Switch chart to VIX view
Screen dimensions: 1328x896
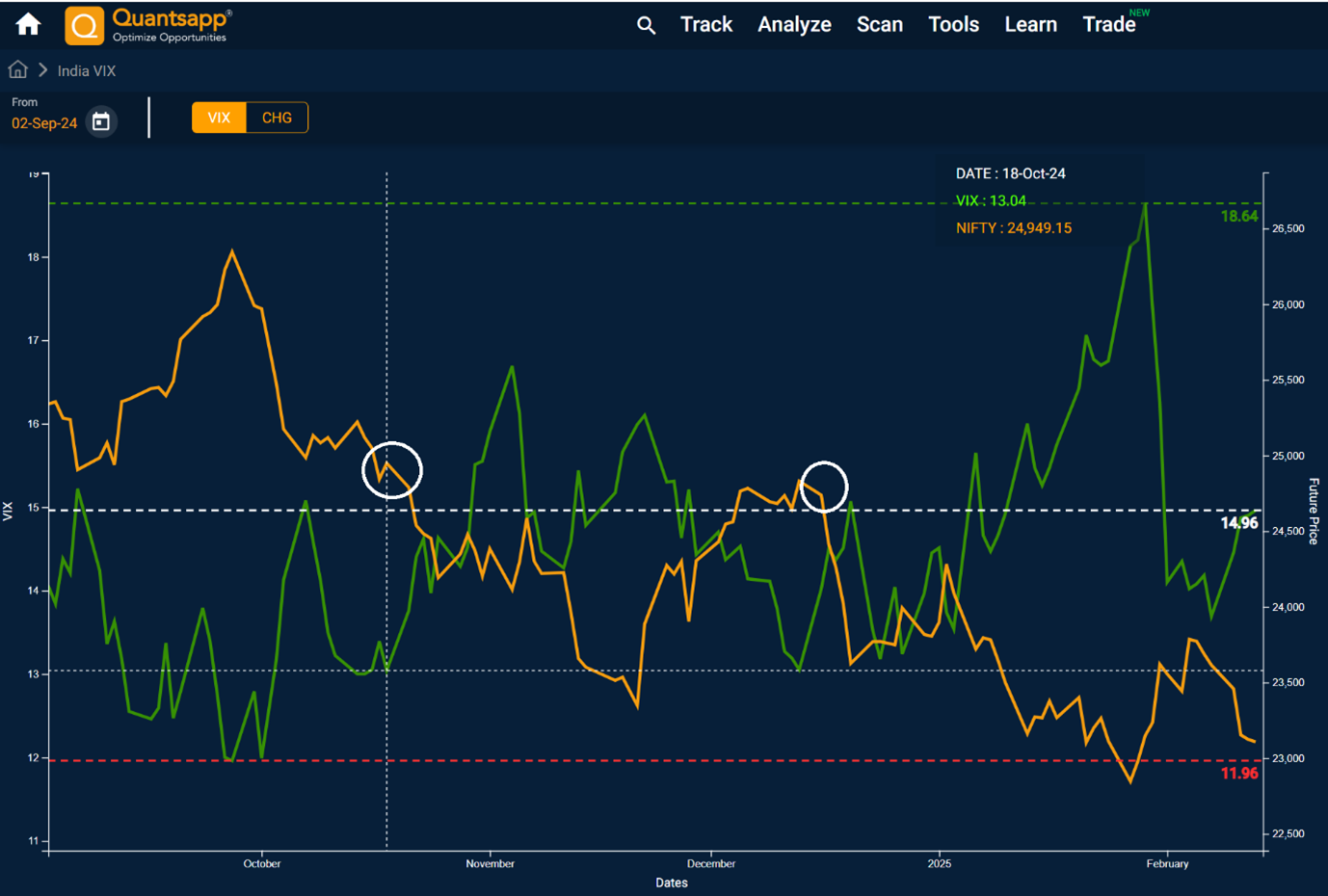click(x=219, y=118)
